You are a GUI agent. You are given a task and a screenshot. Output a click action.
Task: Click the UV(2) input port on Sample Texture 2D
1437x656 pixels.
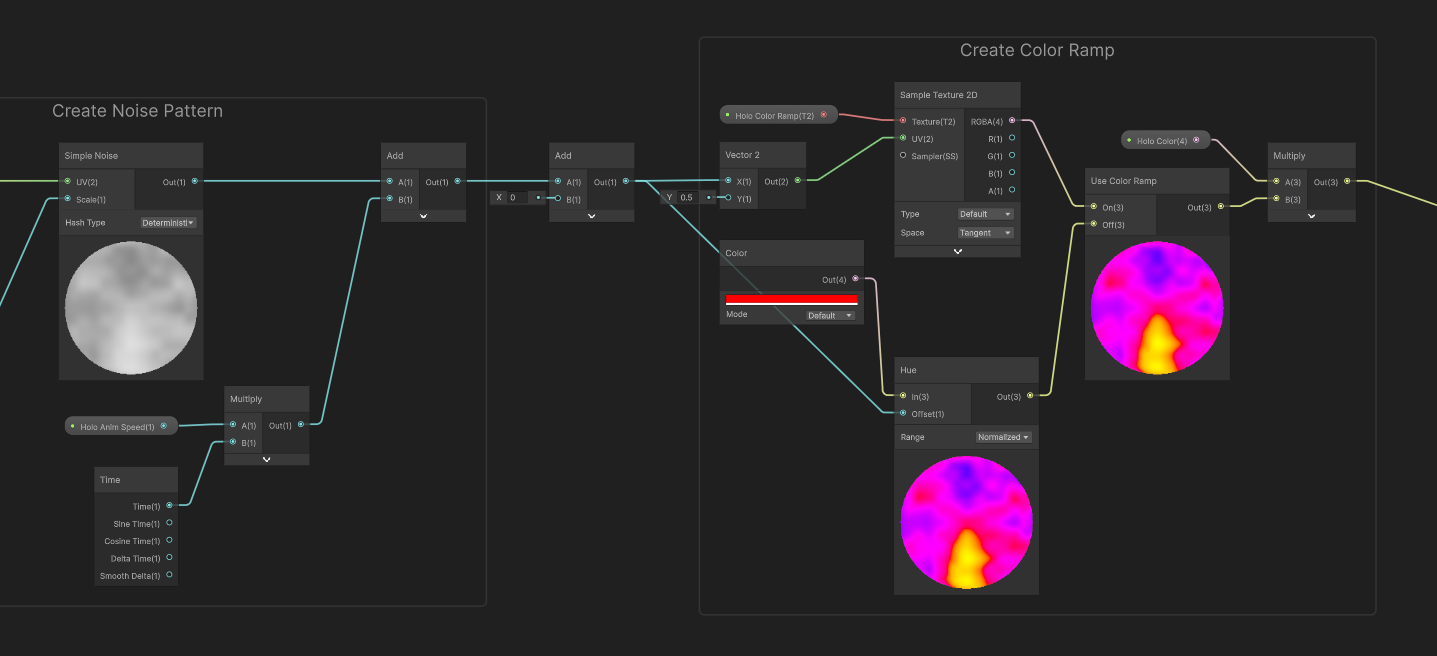[x=903, y=138]
